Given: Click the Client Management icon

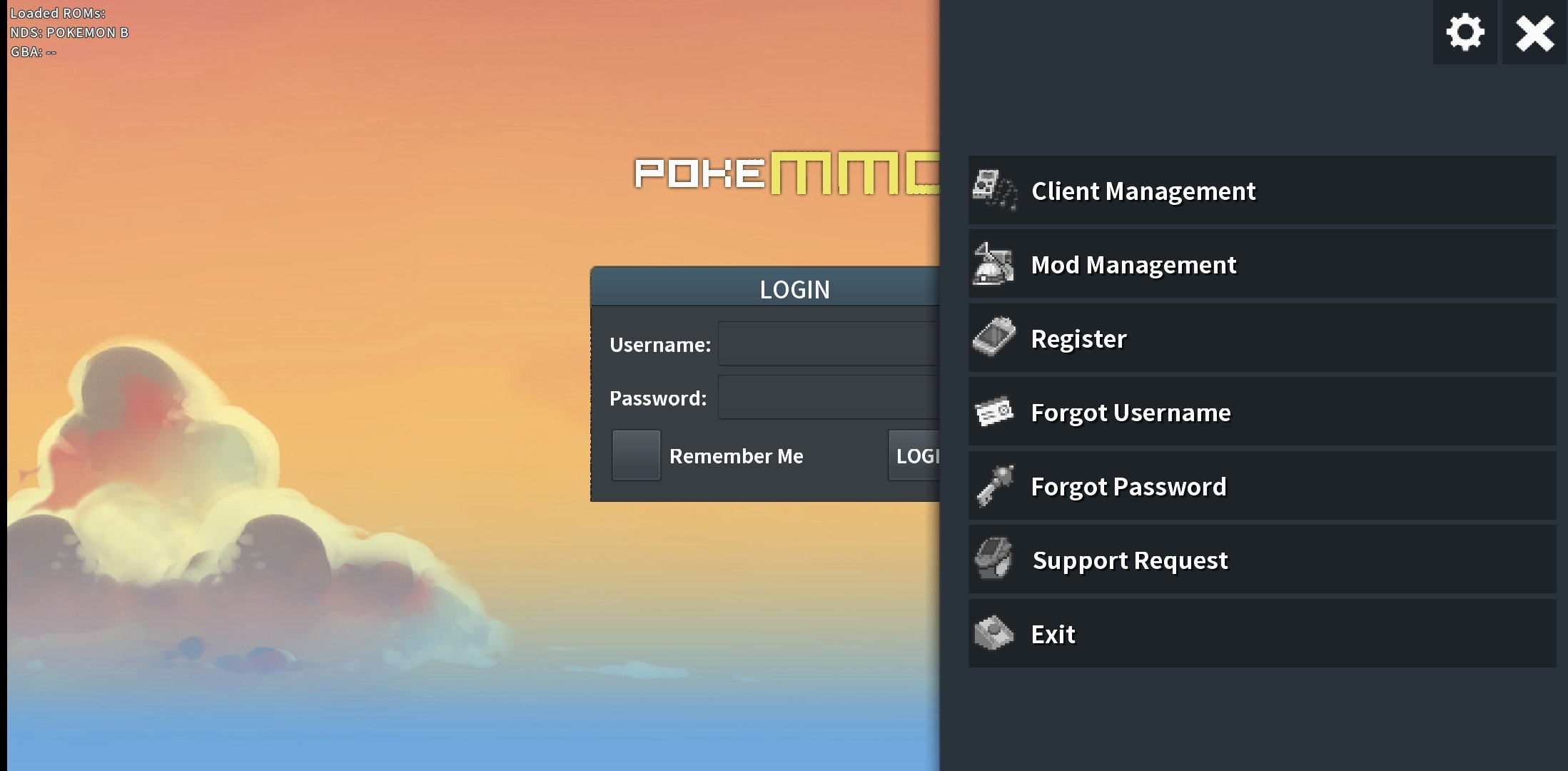Looking at the screenshot, I should click(x=995, y=190).
